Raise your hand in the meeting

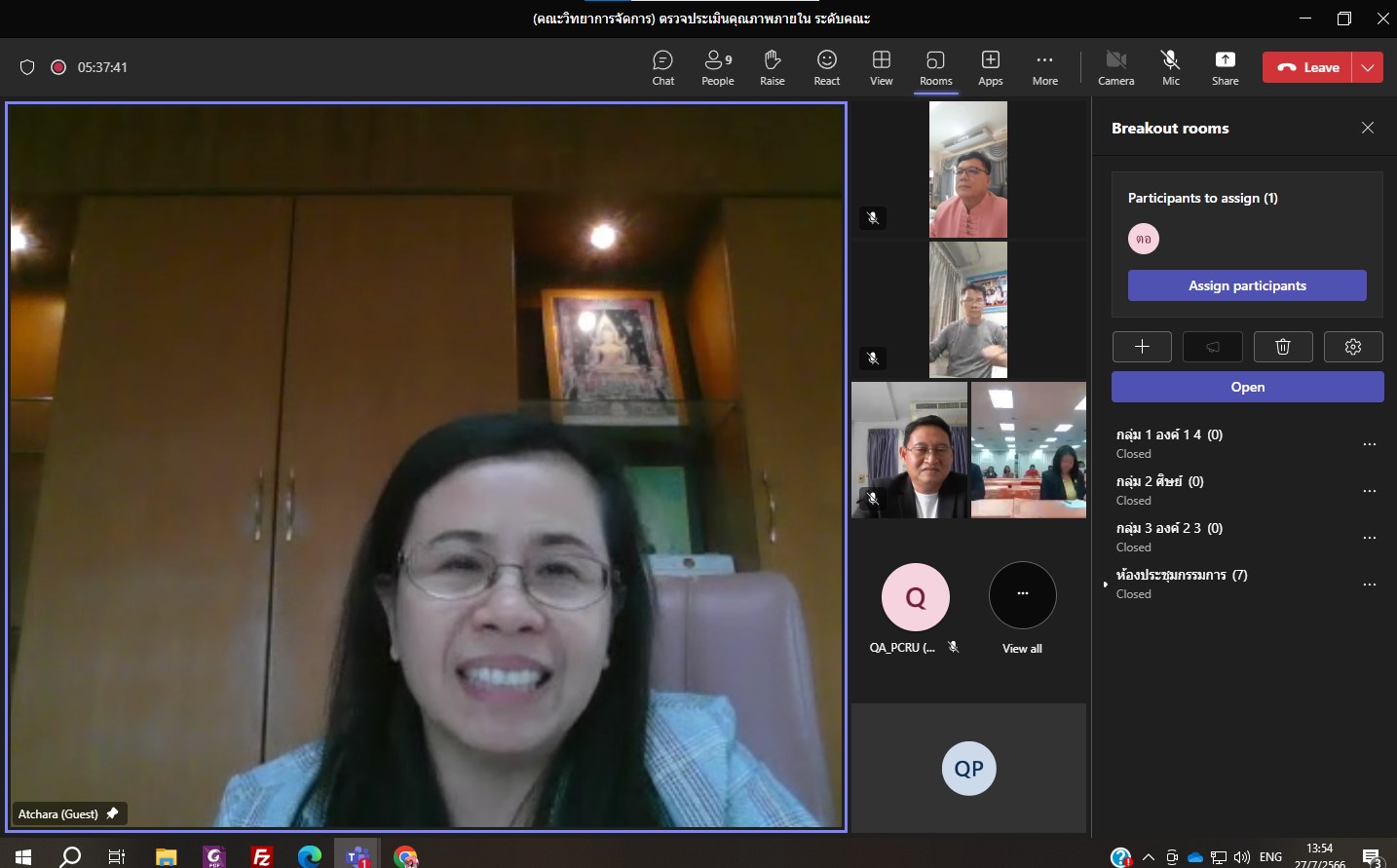773,67
